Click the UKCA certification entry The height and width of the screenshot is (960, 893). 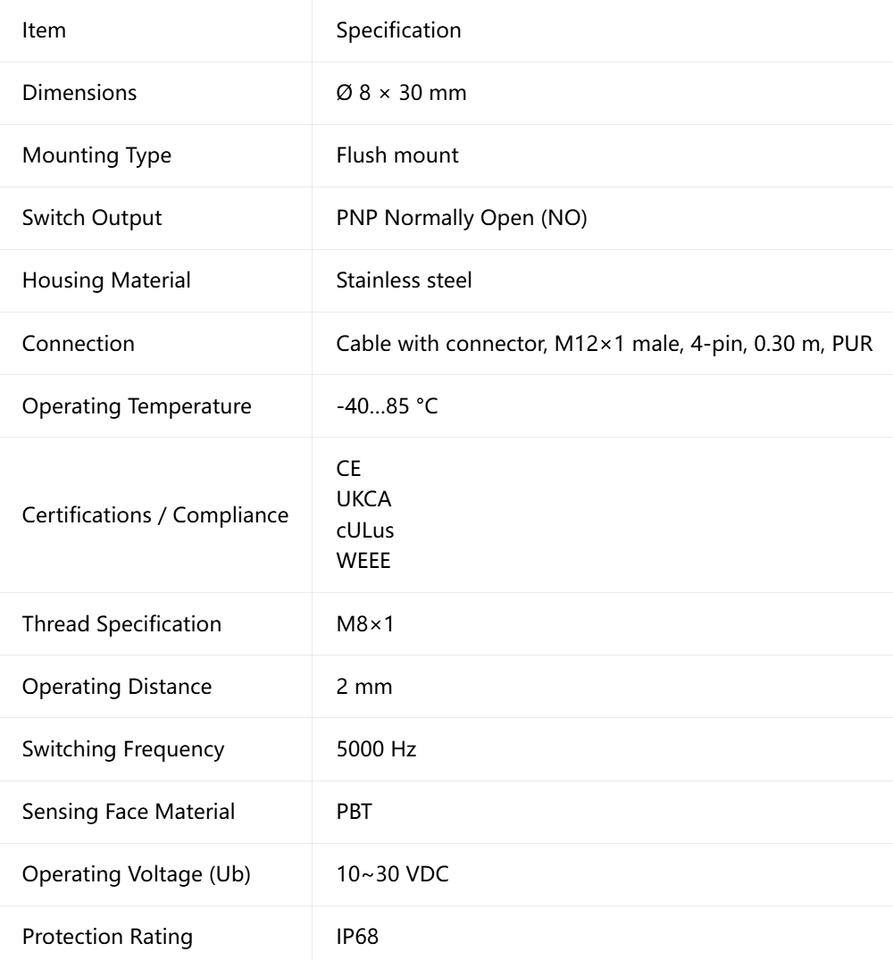tap(364, 500)
